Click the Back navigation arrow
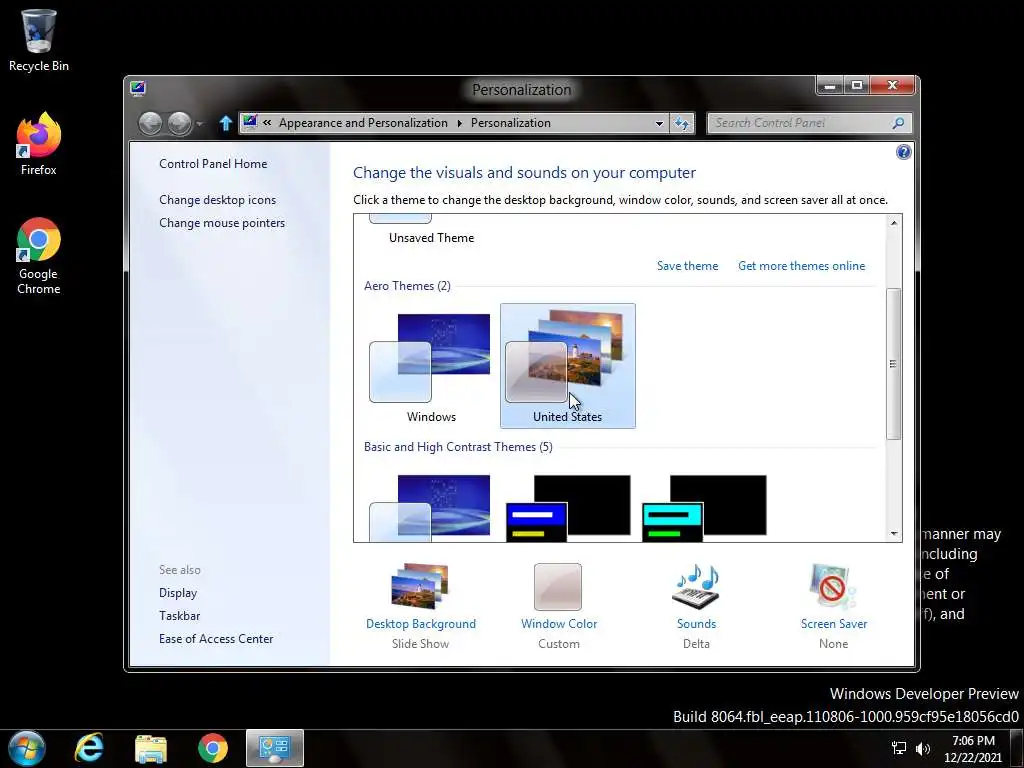This screenshot has width=1024, height=768. [x=150, y=123]
